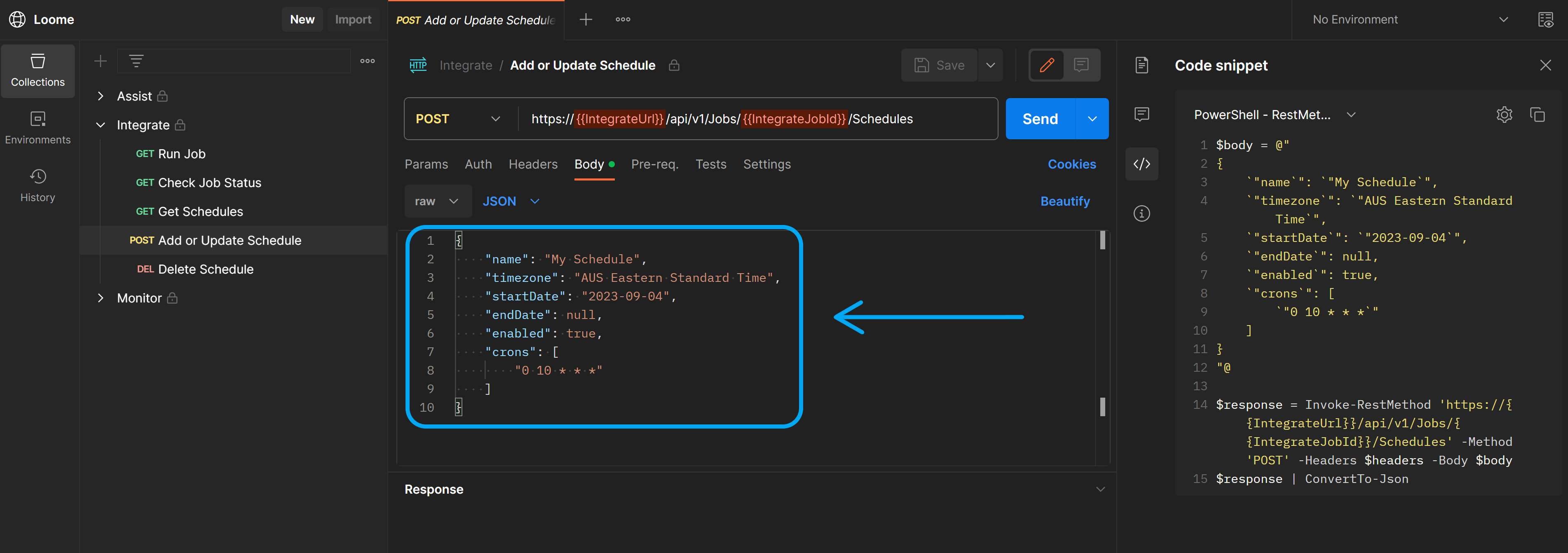Switch to the Pre-req. tab
Image resolution: width=1568 pixels, height=553 pixels.
pyautogui.click(x=655, y=164)
